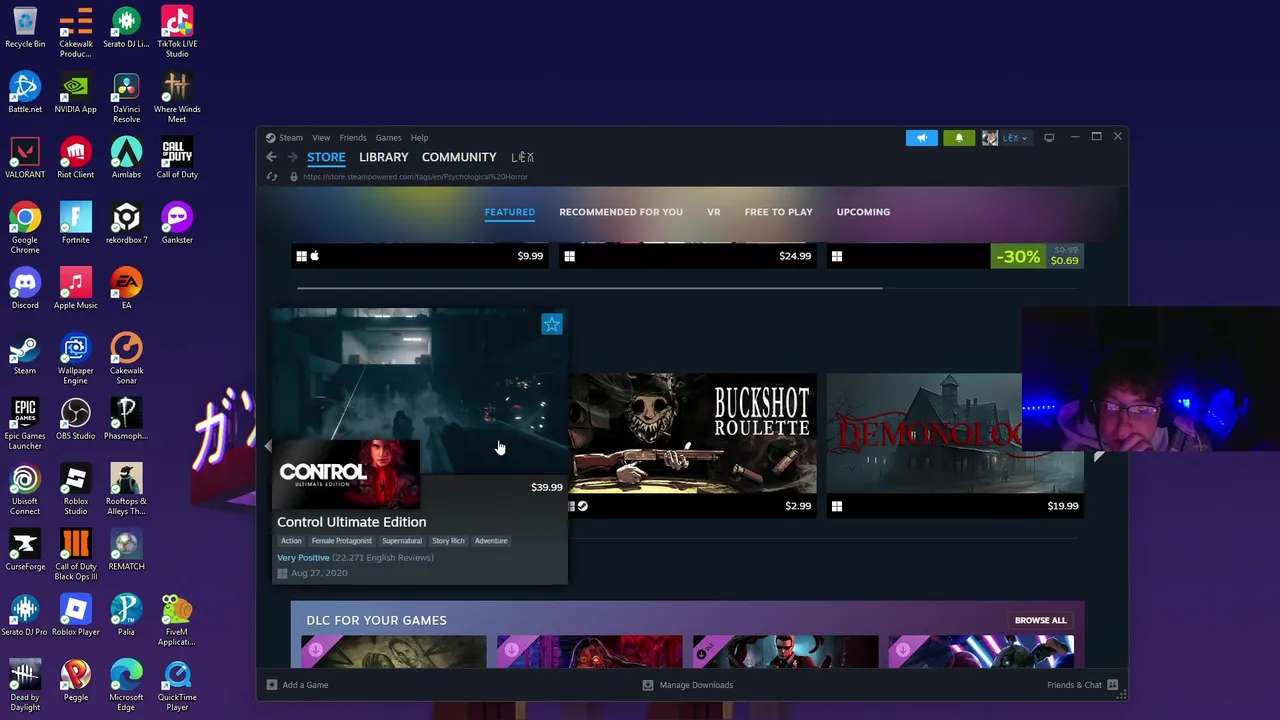1280x720 pixels.
Task: Go to the STORE section
Action: [326, 157]
